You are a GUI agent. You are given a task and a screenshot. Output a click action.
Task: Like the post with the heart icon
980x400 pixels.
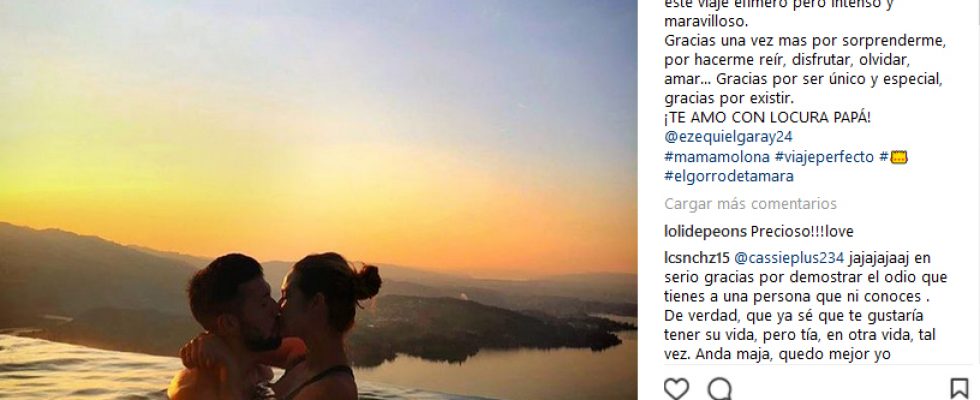676,389
